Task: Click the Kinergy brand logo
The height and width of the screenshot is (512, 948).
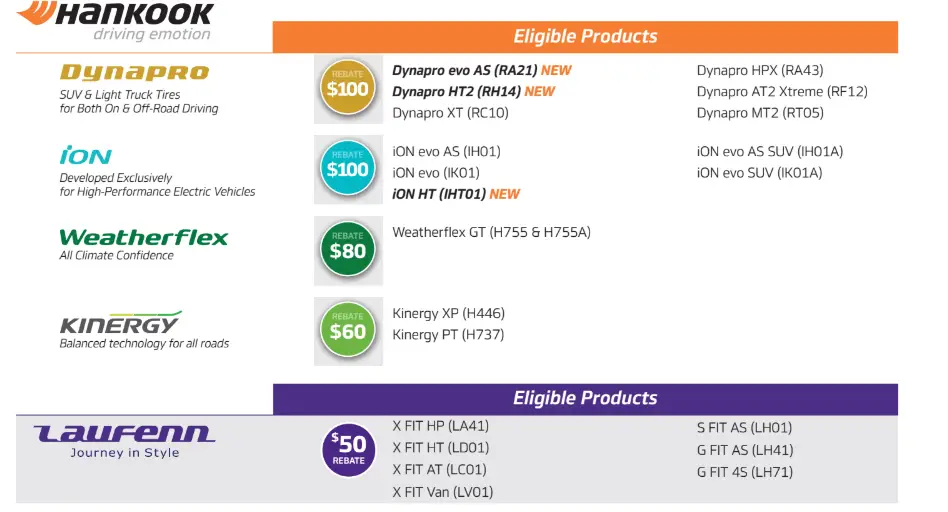Action: point(120,322)
